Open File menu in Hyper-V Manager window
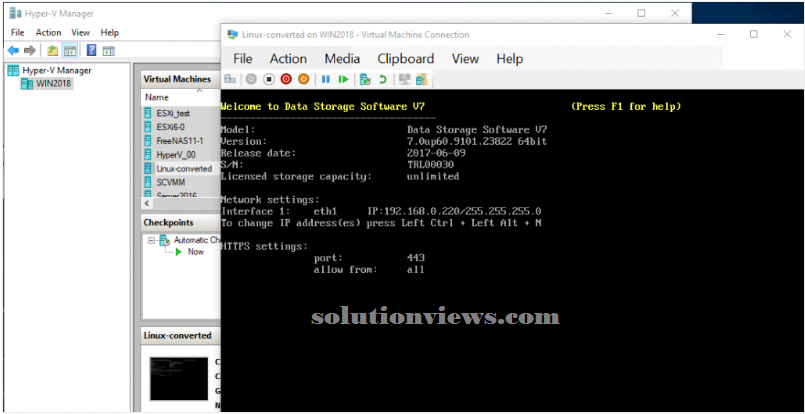Screen dimensions: 805x414 click(17, 32)
